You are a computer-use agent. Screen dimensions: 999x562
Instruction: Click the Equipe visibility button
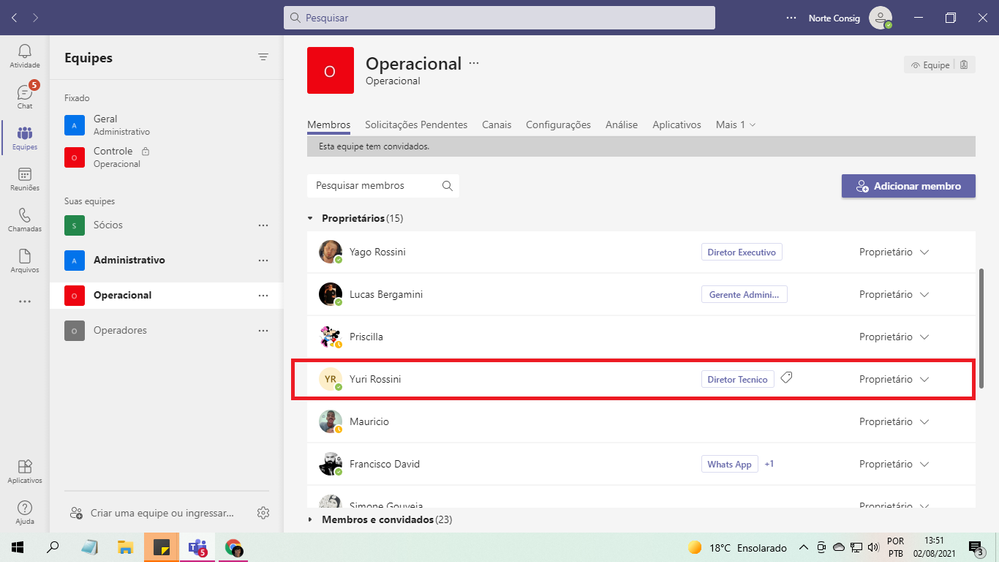(x=931, y=65)
